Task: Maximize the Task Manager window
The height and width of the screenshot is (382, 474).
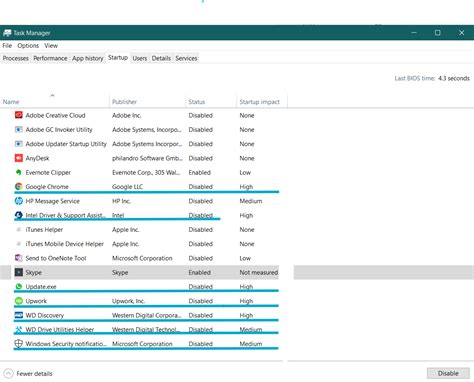Action: tap(438, 33)
